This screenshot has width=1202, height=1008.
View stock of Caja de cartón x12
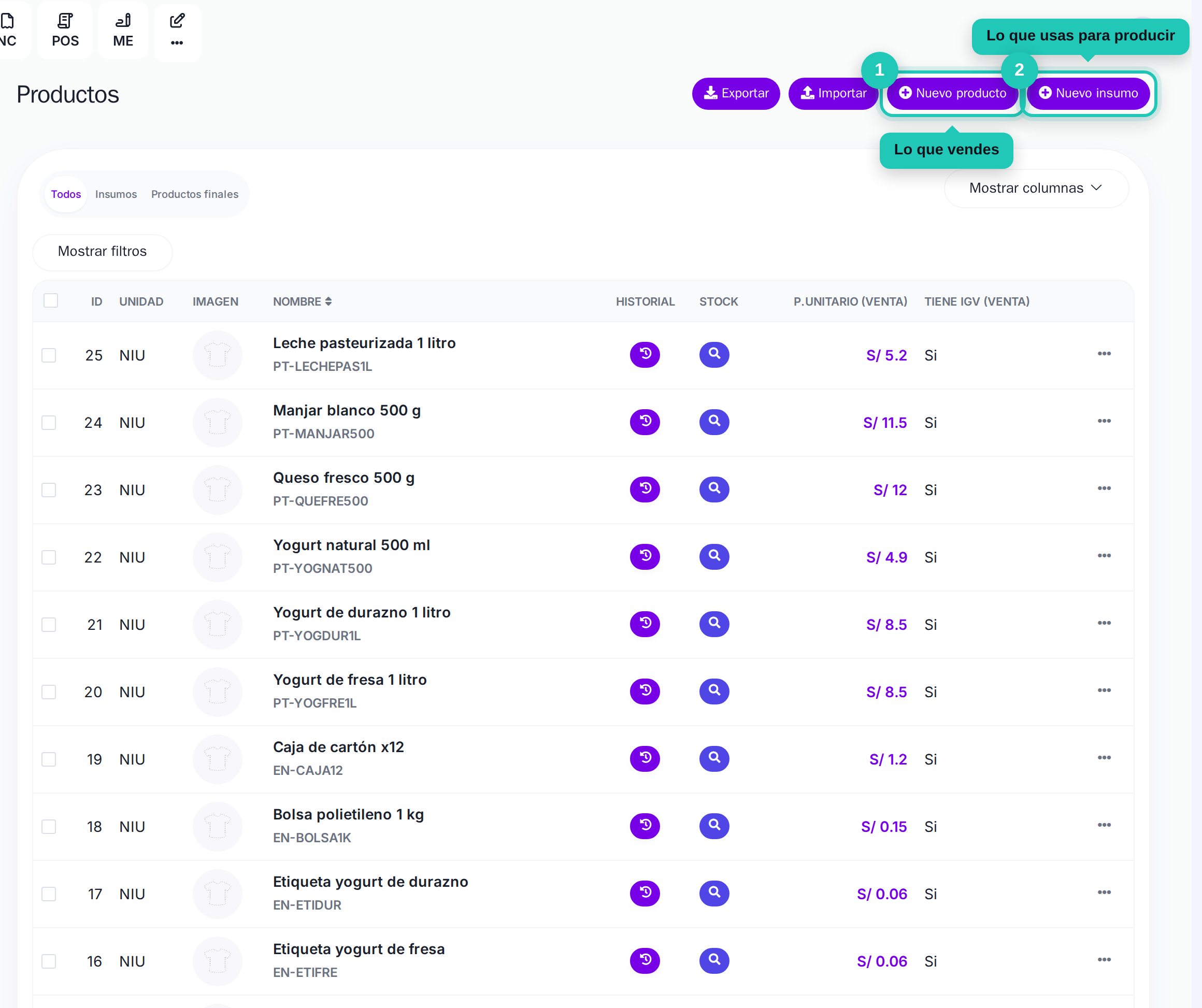point(714,759)
